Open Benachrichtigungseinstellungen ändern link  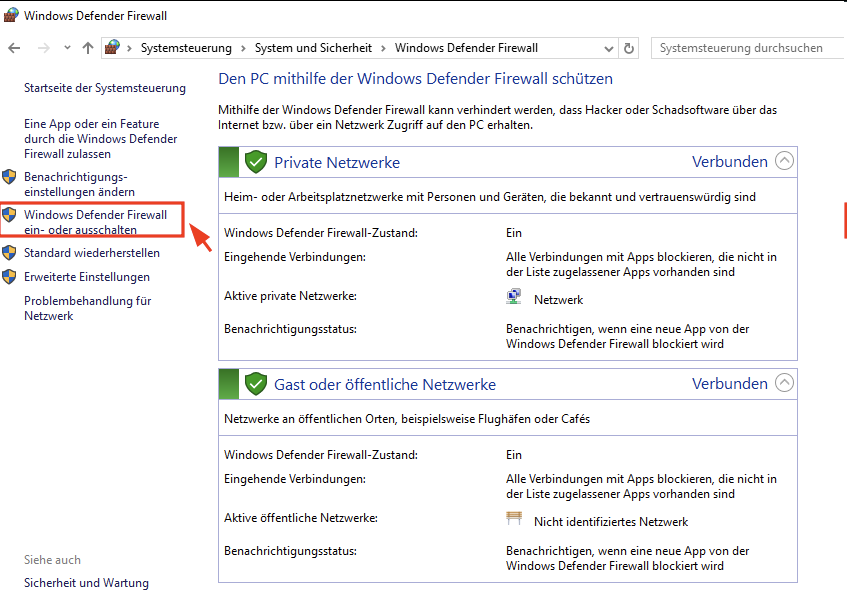(79, 184)
